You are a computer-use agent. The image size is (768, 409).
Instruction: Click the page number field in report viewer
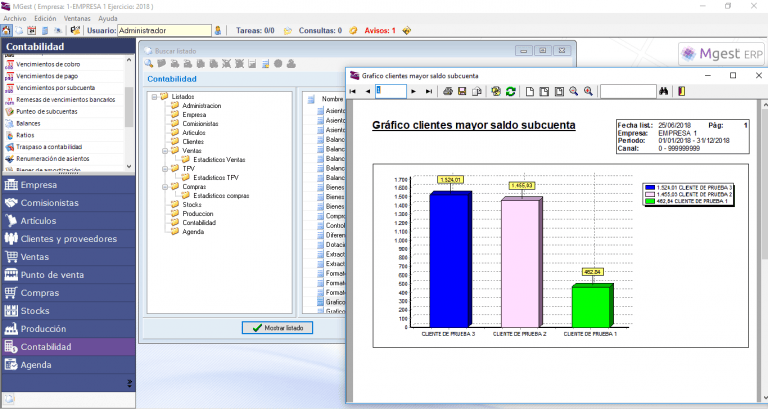pos(390,92)
